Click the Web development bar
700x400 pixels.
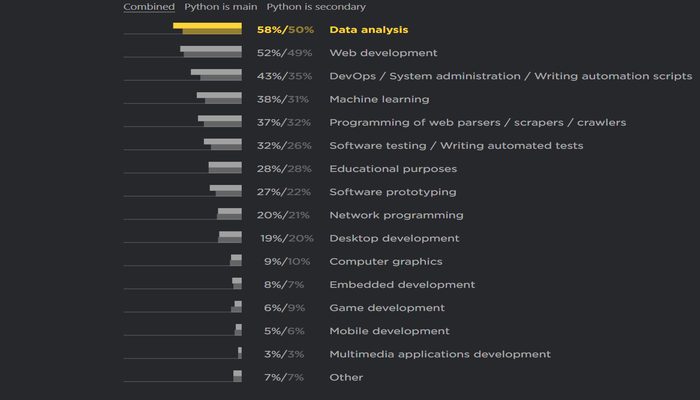[211, 51]
